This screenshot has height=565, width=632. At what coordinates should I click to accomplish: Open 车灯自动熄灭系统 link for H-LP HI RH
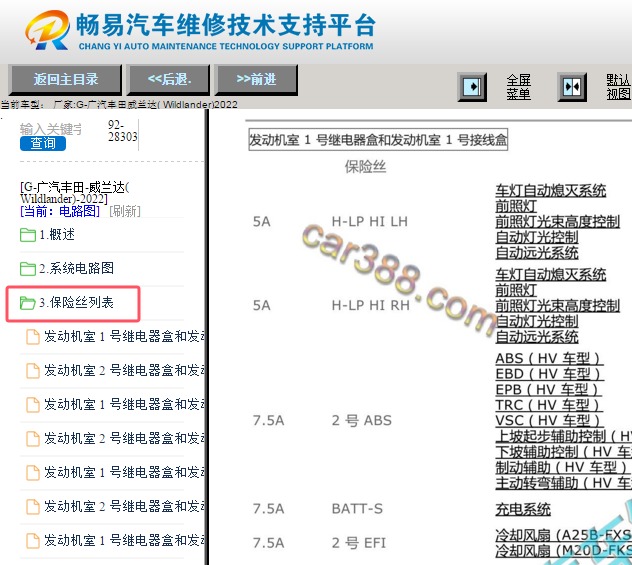pos(551,275)
